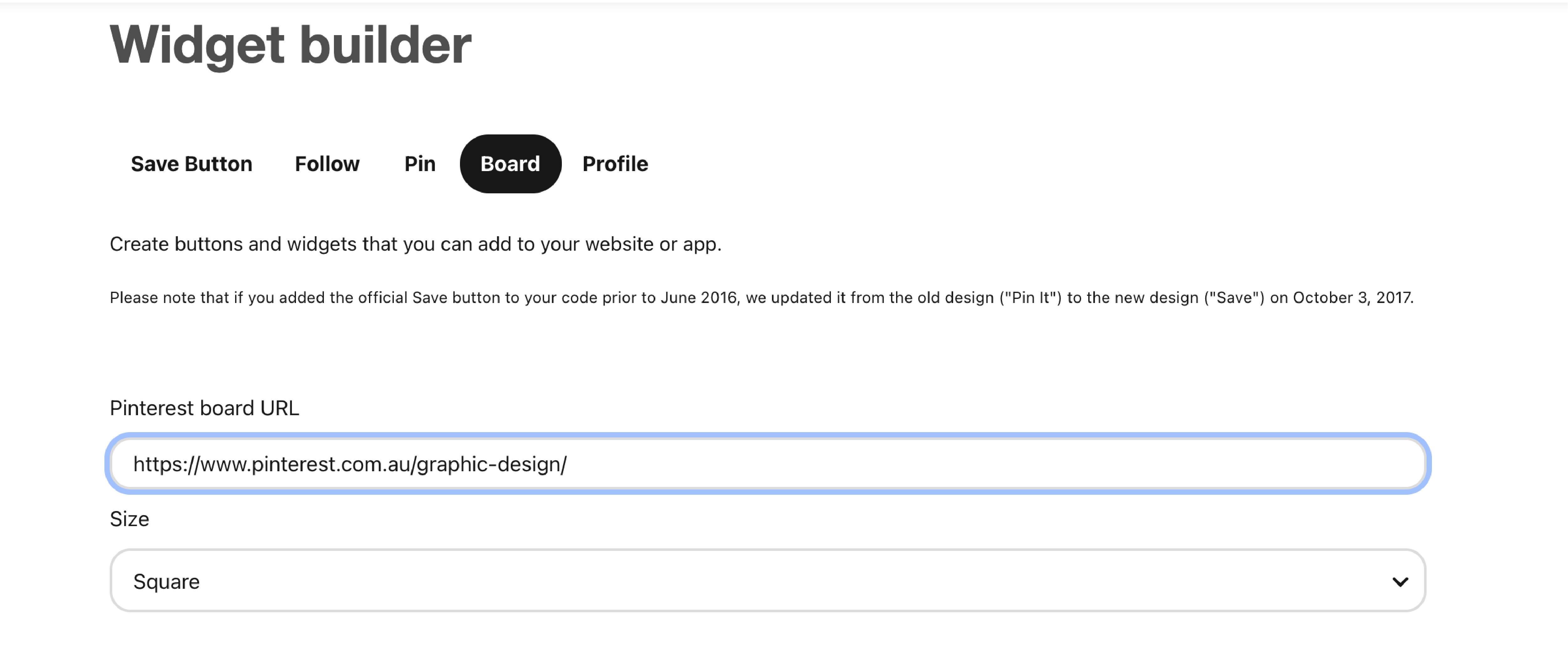This screenshot has height=653, width=1568.
Task: Click the "graphic-design" part of the URL
Action: click(491, 464)
